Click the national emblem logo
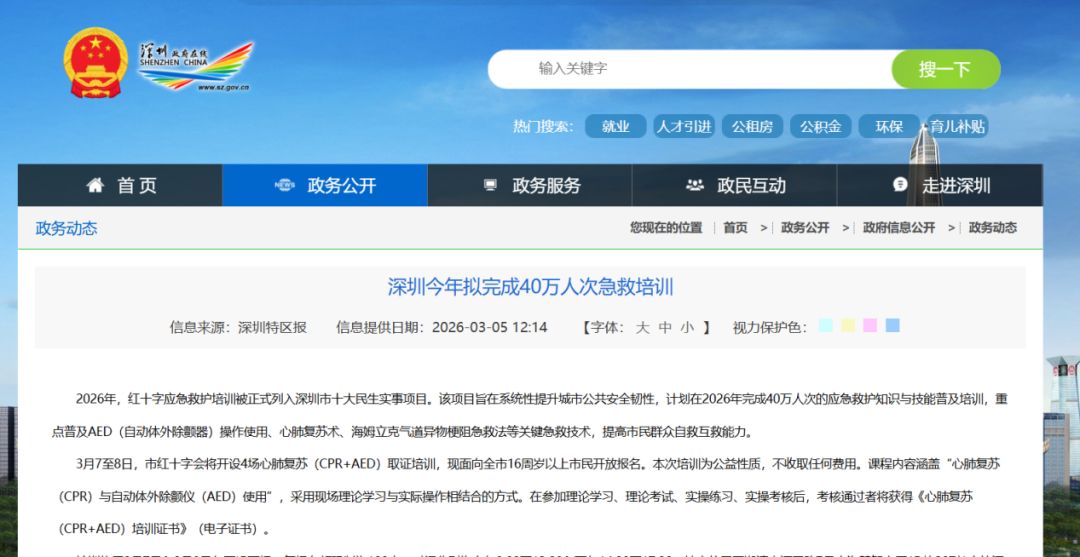The width and height of the screenshot is (1080, 557). pos(96,63)
